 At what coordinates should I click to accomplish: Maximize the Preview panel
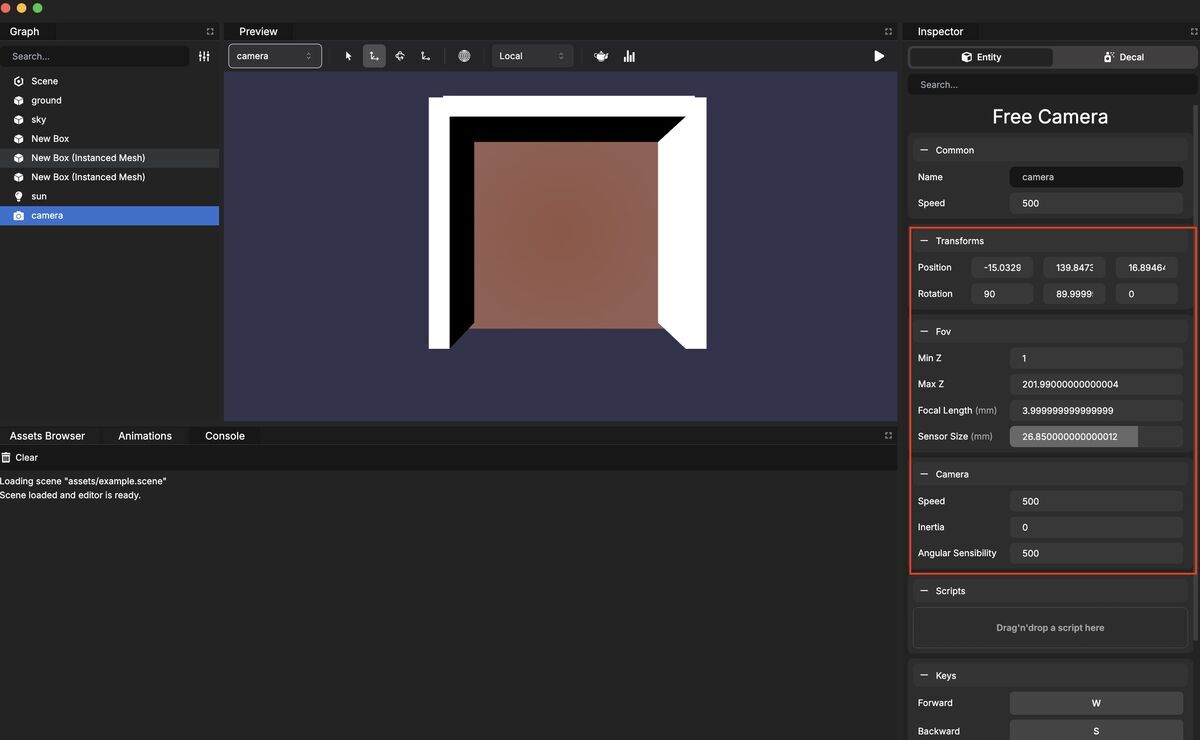coord(888,32)
